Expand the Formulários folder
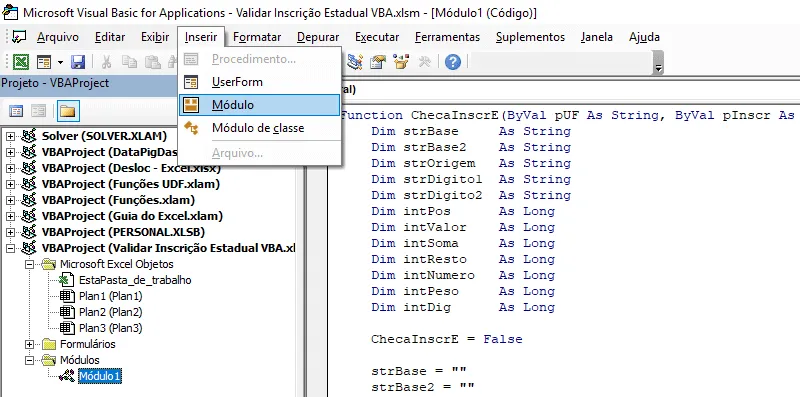Viewport: 800px width, 397px height. (x=30, y=344)
